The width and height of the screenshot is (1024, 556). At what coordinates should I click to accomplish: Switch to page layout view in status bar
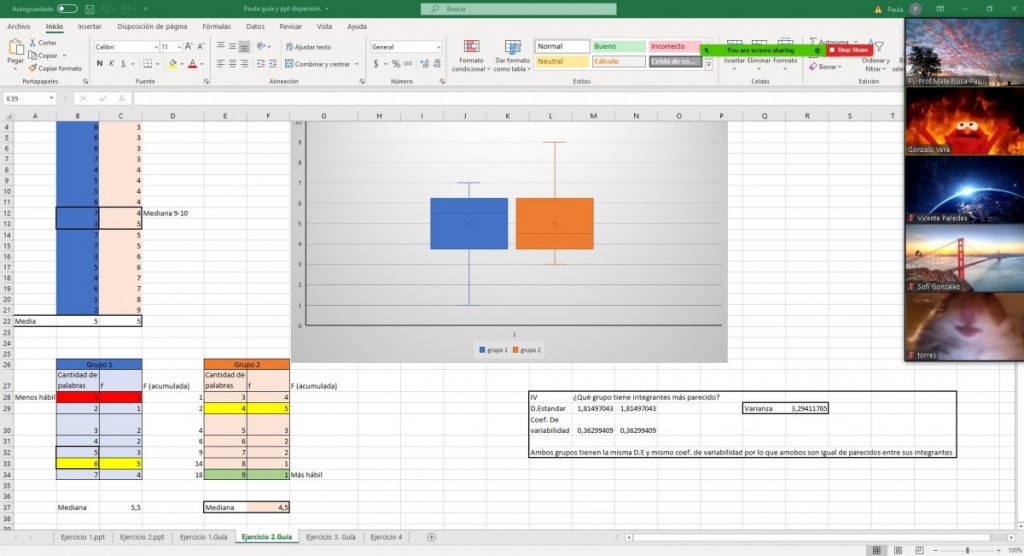point(897,550)
